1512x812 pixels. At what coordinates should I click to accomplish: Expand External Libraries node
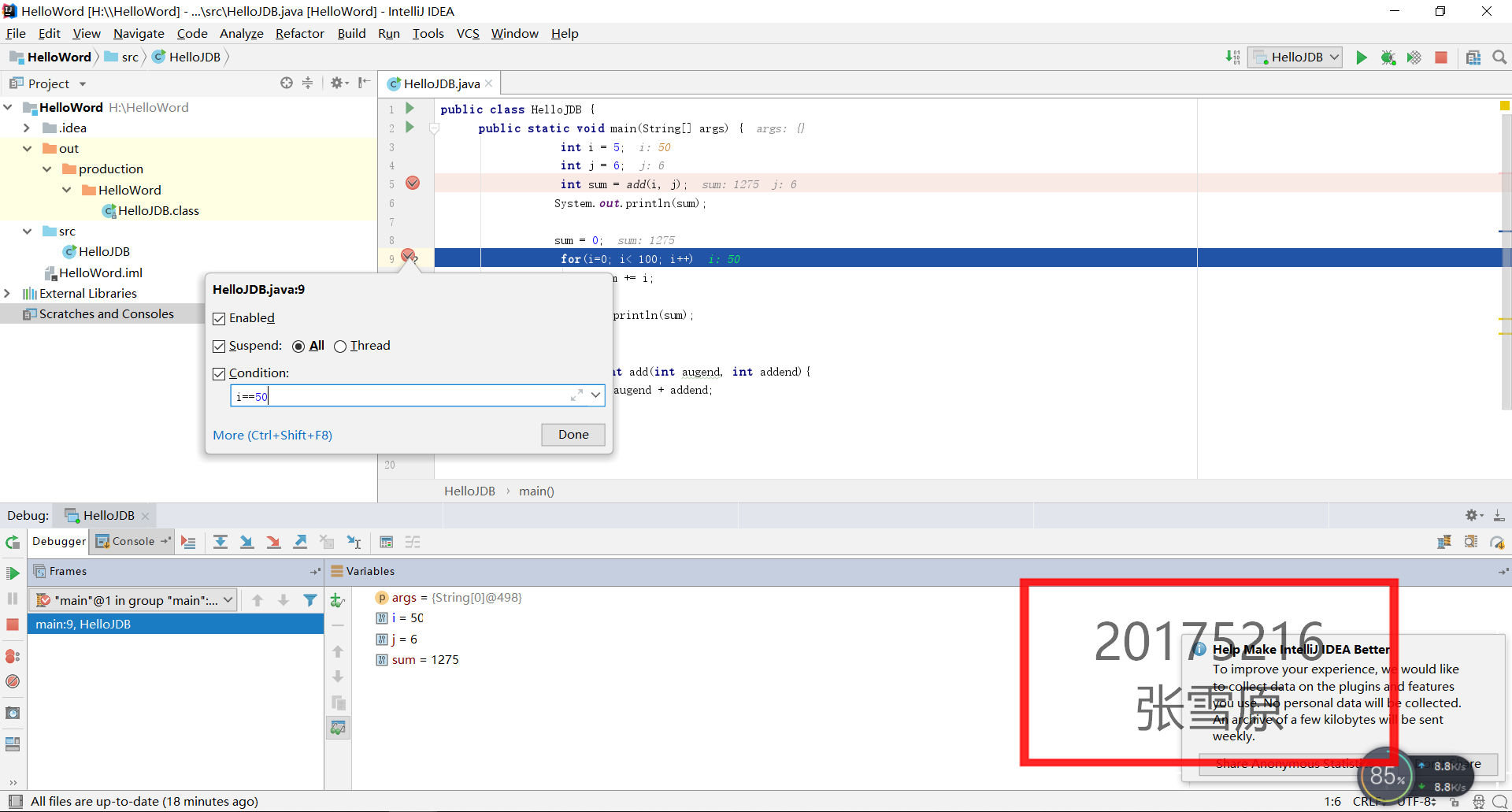(8, 293)
